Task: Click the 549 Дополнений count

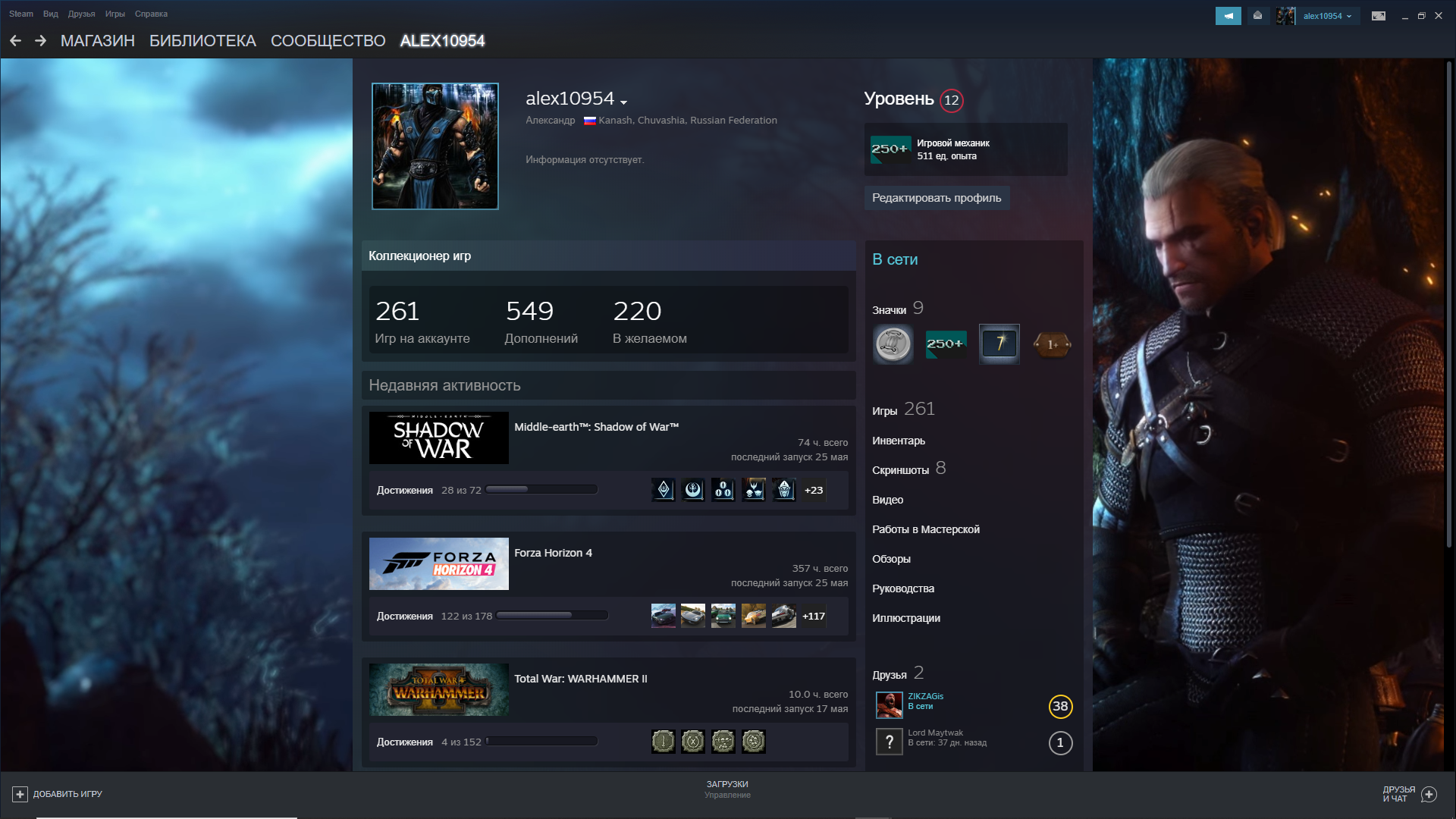Action: (541, 322)
